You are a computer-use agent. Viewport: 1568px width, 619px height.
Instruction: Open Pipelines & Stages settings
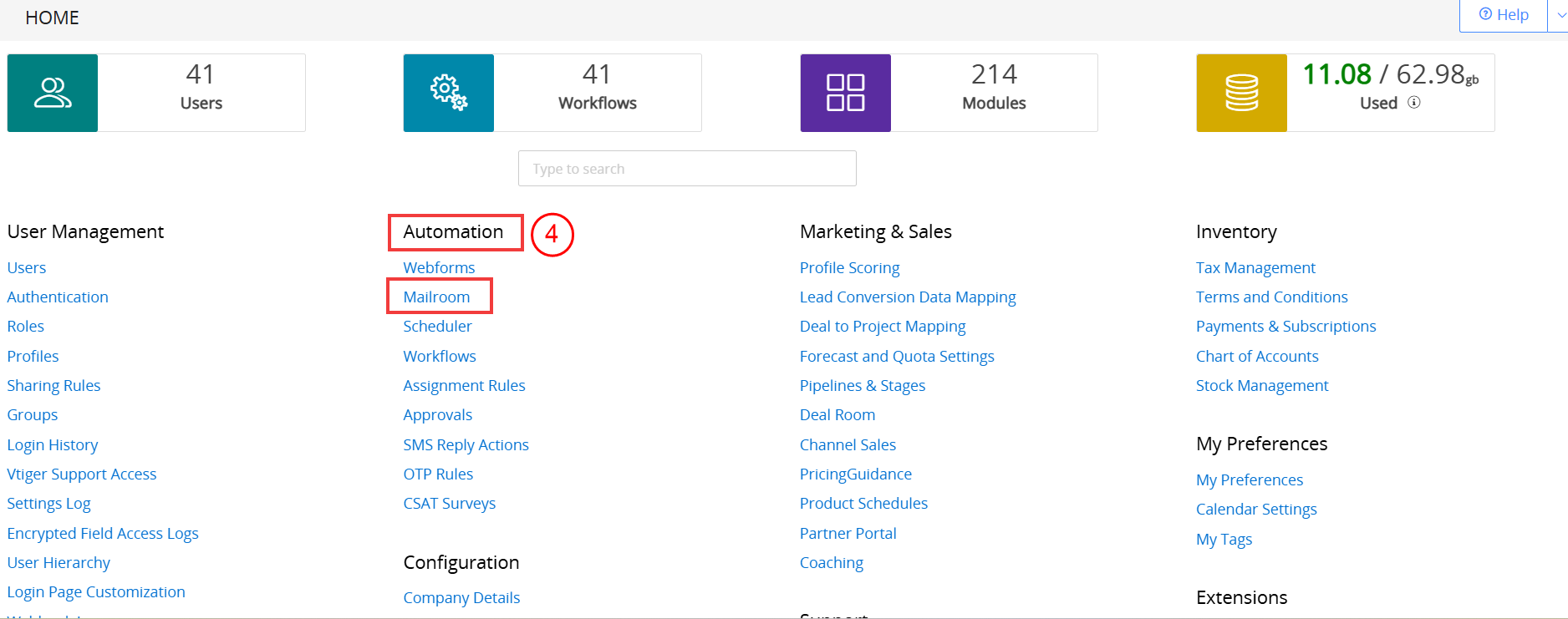[863, 386]
